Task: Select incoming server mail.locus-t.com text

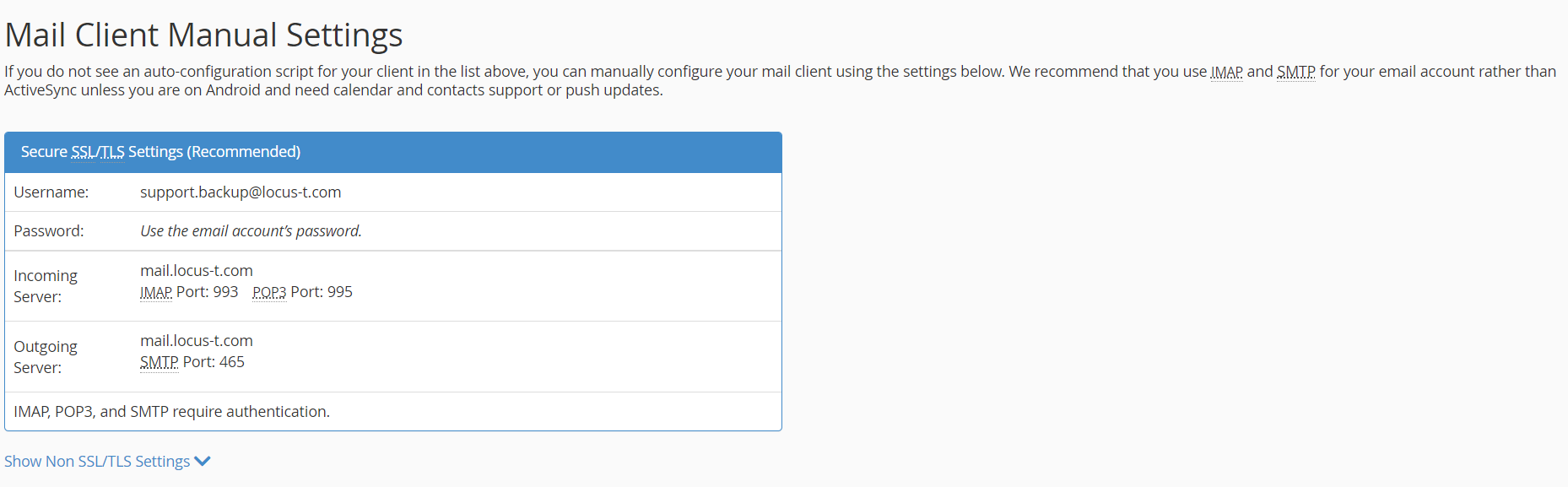Action: coord(197,271)
